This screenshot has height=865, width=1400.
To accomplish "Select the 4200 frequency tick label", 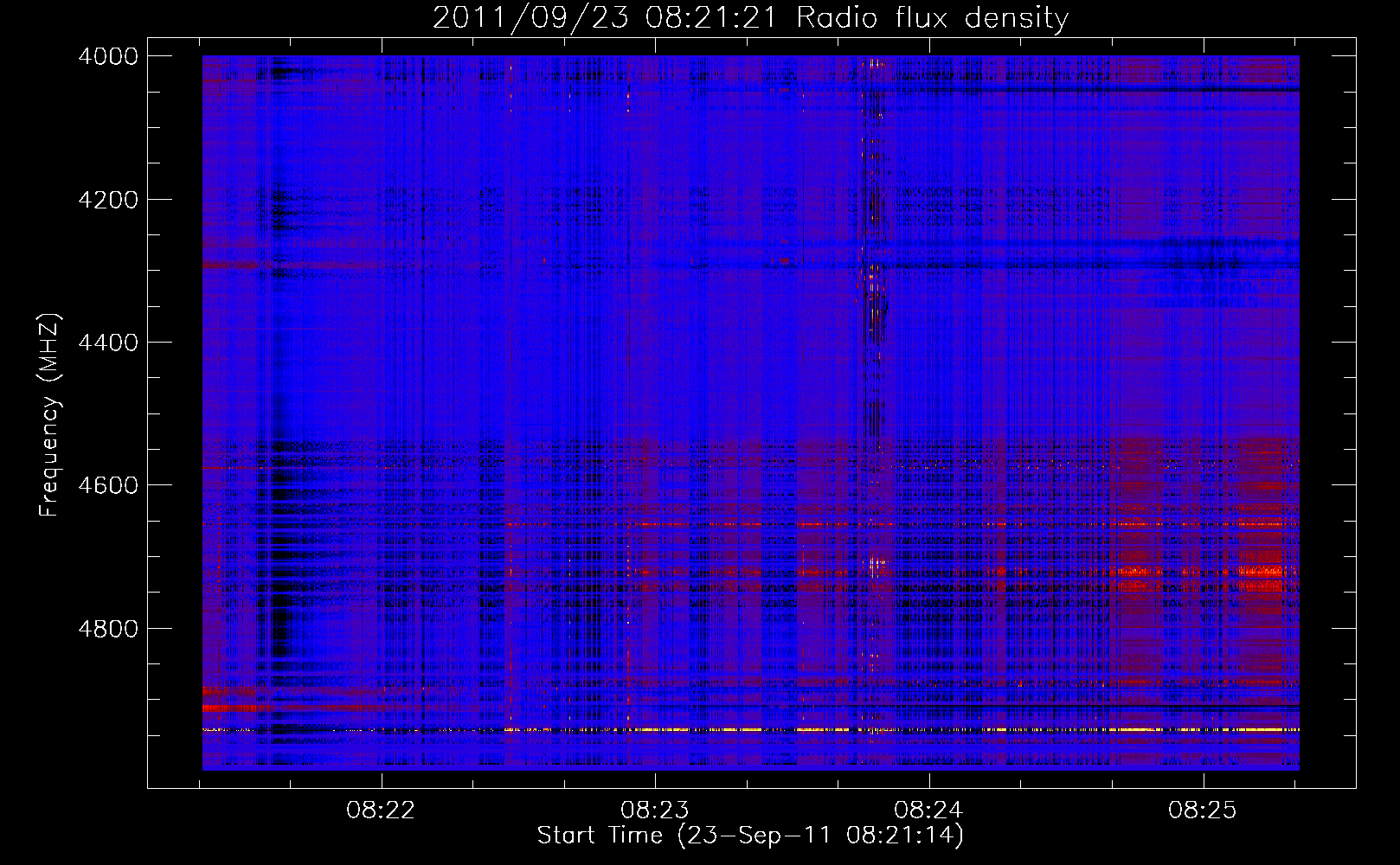I will (108, 200).
